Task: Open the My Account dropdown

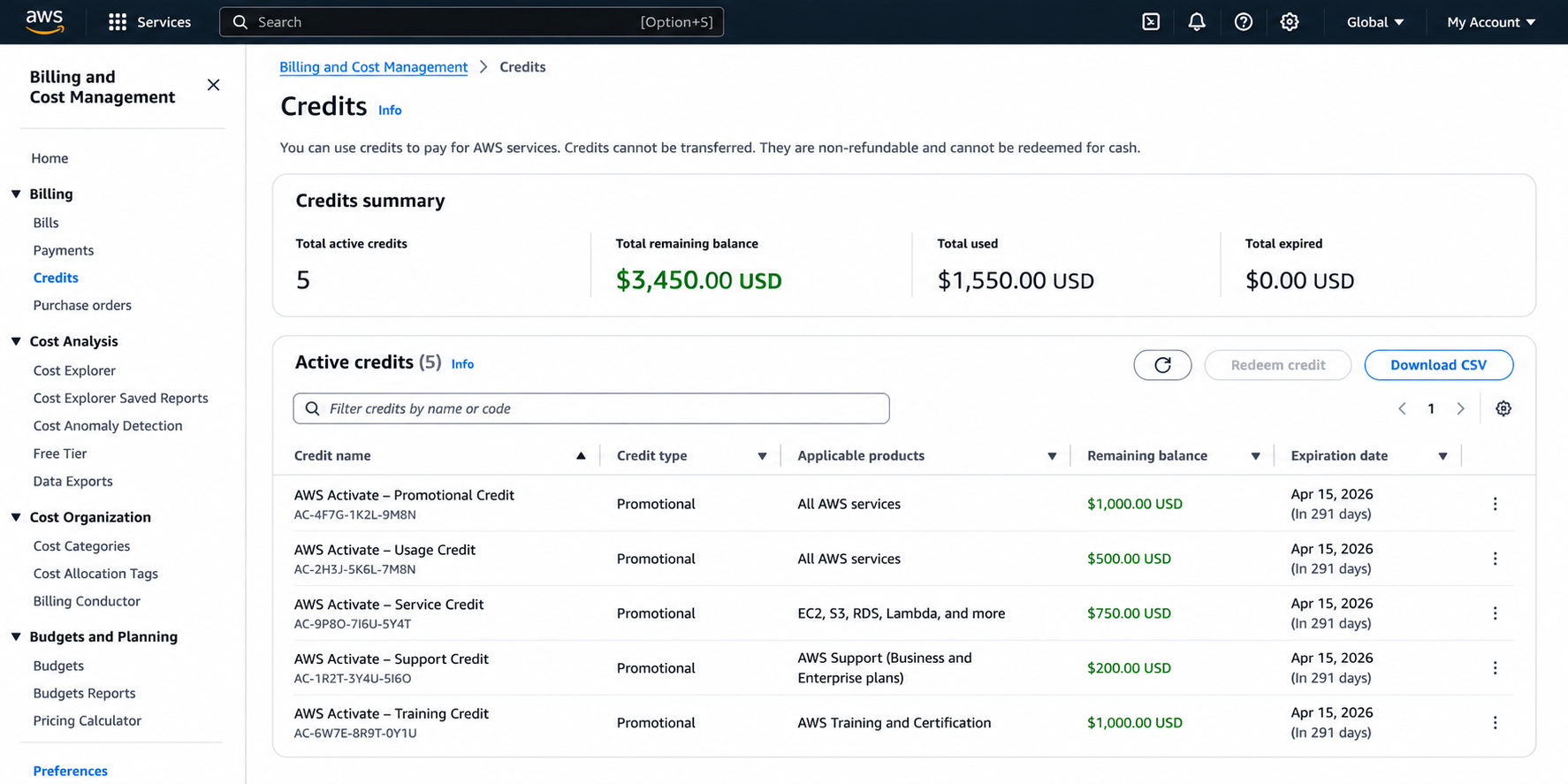Action: pyautogui.click(x=1491, y=22)
